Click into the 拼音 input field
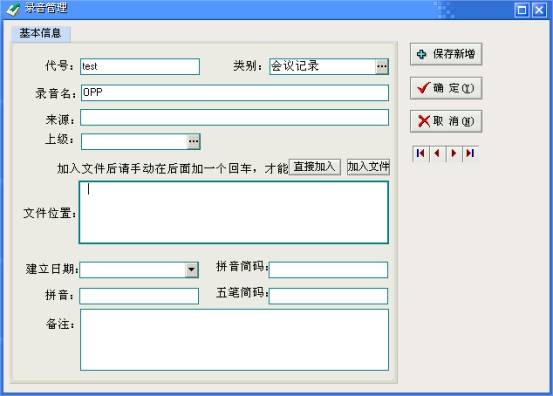553x396 pixels. pos(139,296)
